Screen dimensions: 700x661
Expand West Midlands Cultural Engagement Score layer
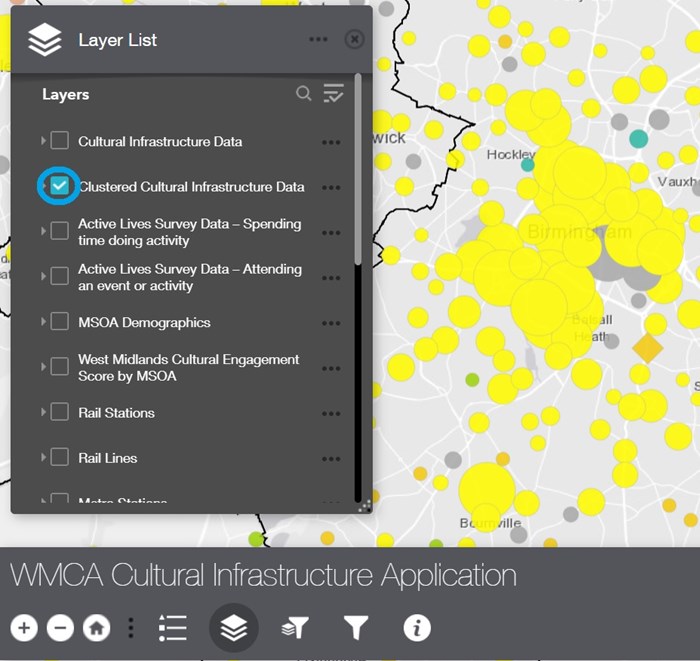(43, 367)
